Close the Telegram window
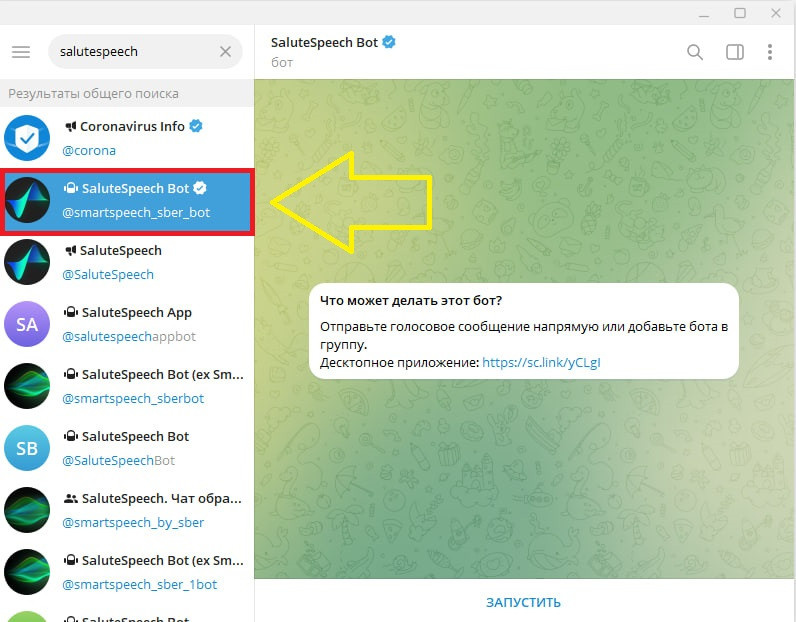The image size is (796, 622). (x=776, y=13)
